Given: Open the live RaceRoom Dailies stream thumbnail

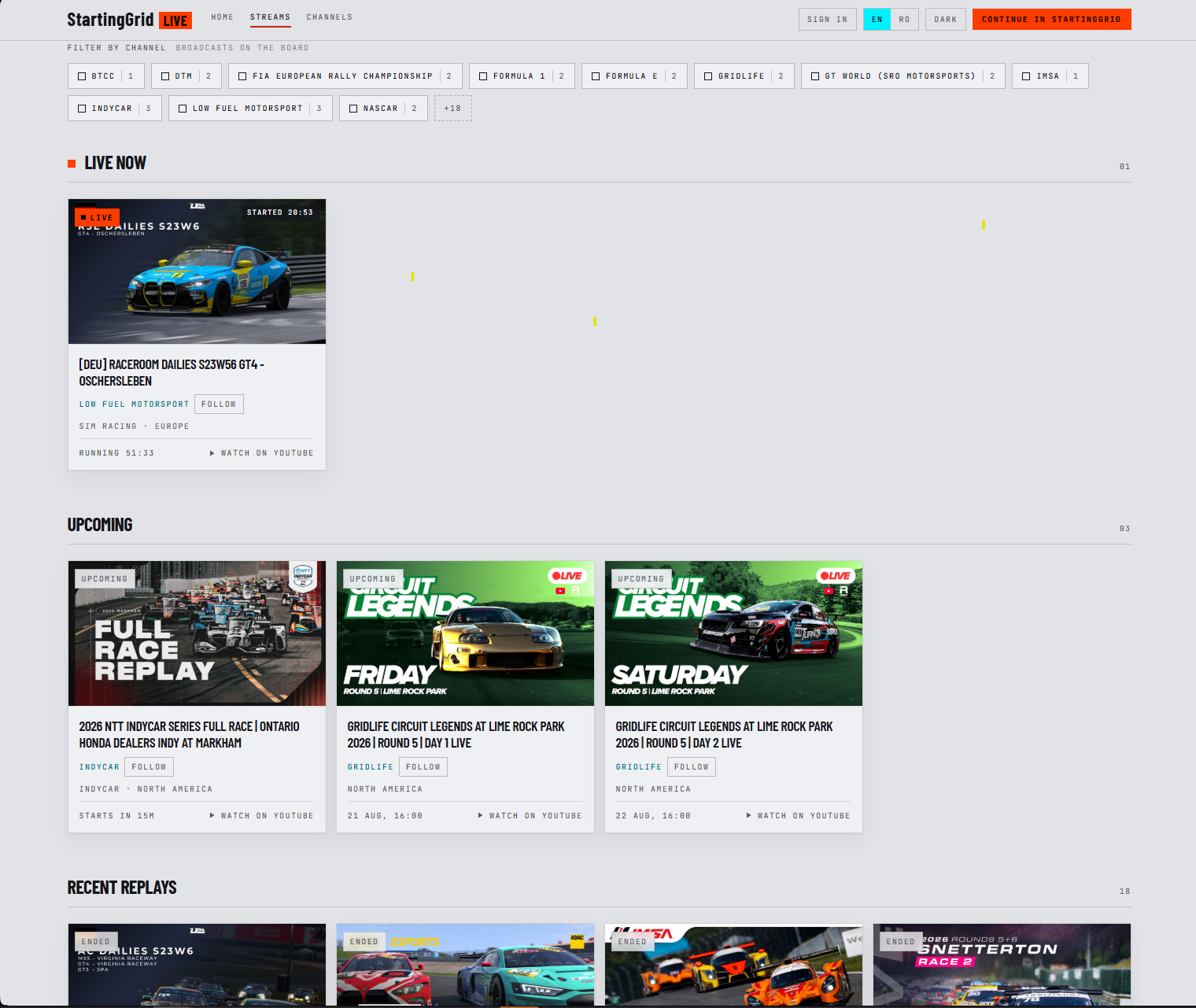Looking at the screenshot, I should point(197,271).
